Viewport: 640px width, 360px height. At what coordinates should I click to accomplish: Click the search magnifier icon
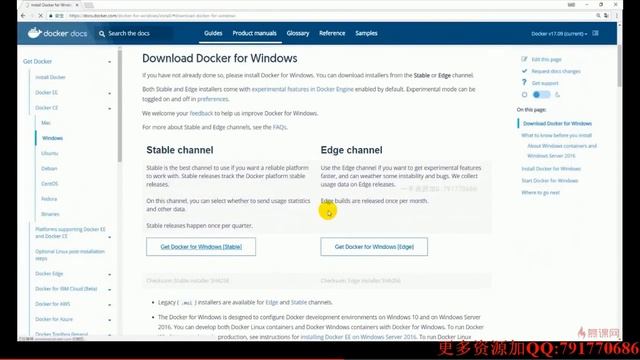[102, 33]
